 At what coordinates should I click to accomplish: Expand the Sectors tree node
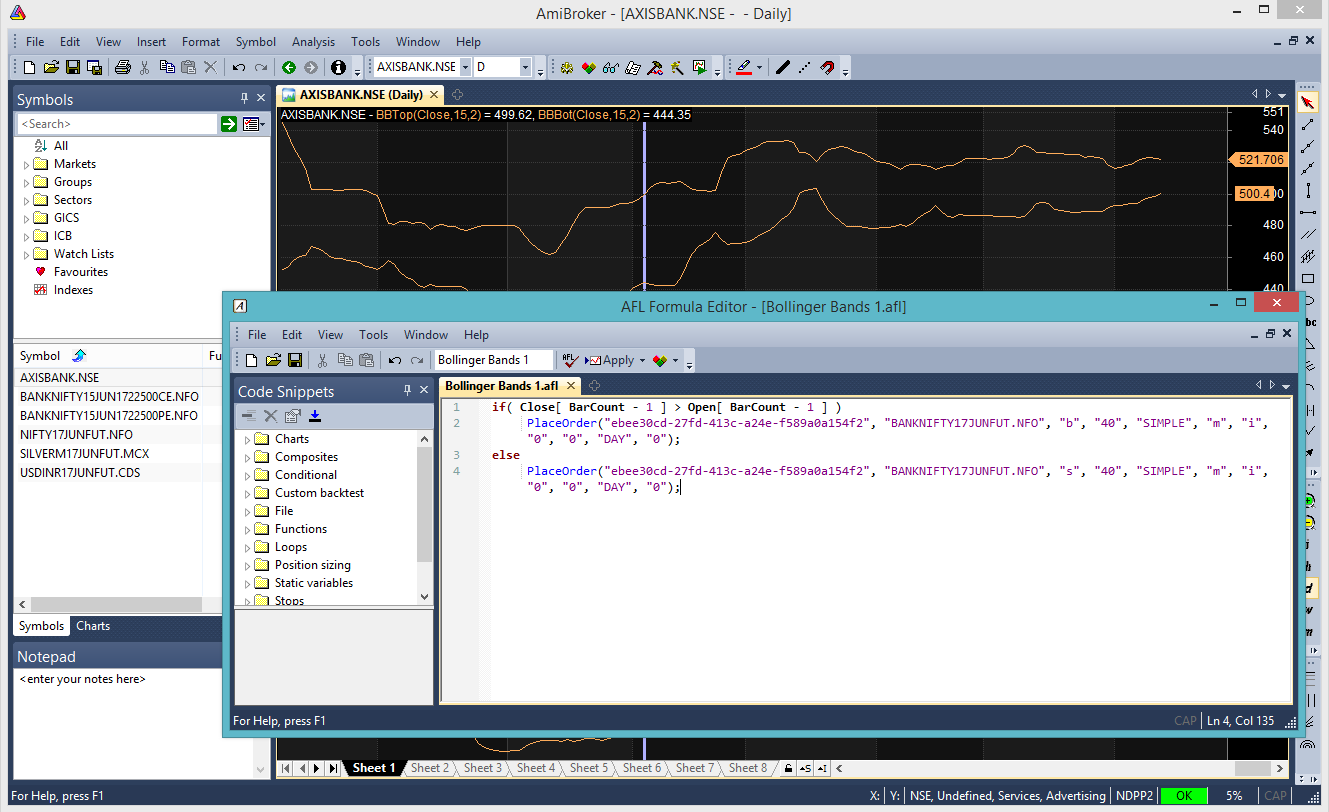(26, 200)
